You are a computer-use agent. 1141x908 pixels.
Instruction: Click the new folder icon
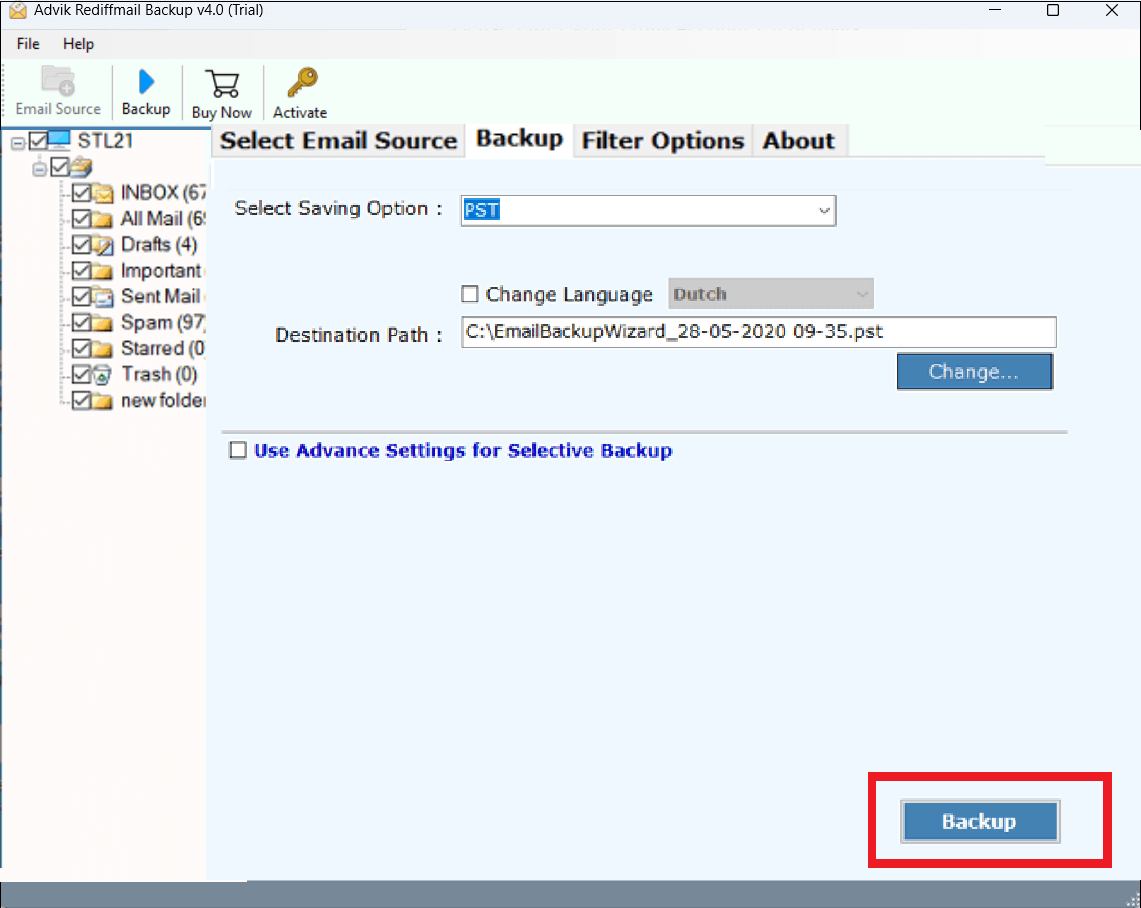point(103,401)
